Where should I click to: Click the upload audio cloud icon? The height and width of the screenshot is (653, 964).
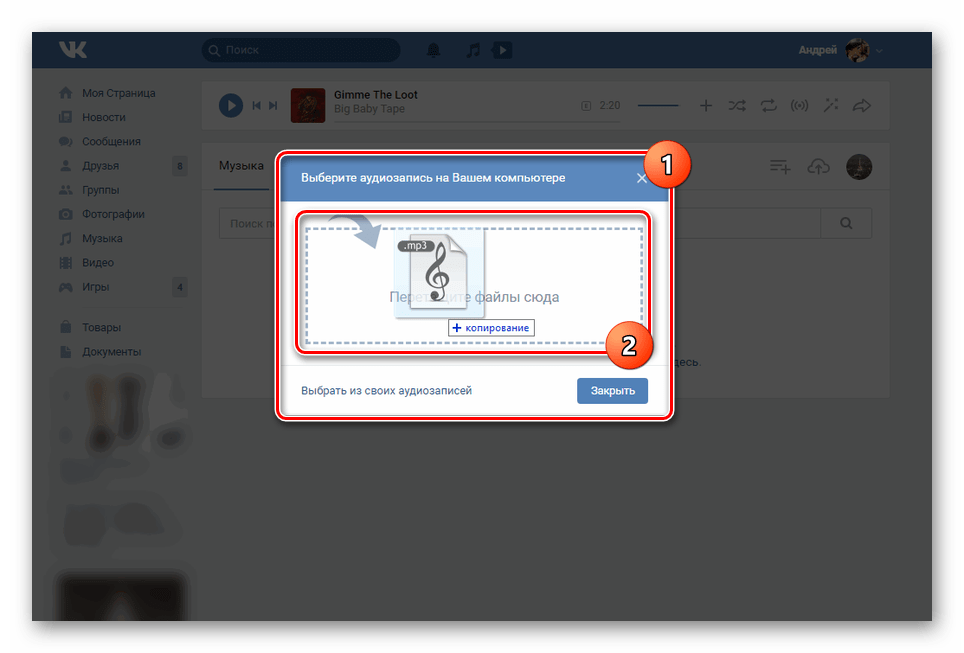(818, 167)
